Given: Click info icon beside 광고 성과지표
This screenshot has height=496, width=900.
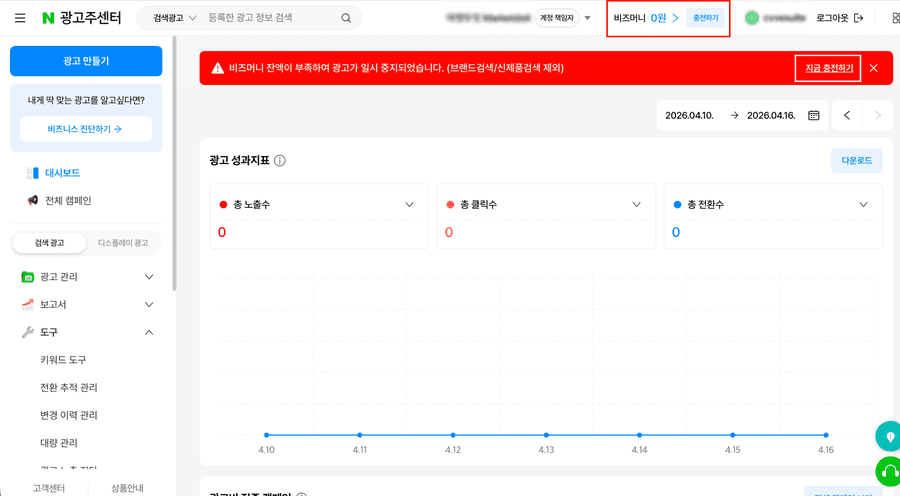Looking at the screenshot, I should tap(280, 161).
